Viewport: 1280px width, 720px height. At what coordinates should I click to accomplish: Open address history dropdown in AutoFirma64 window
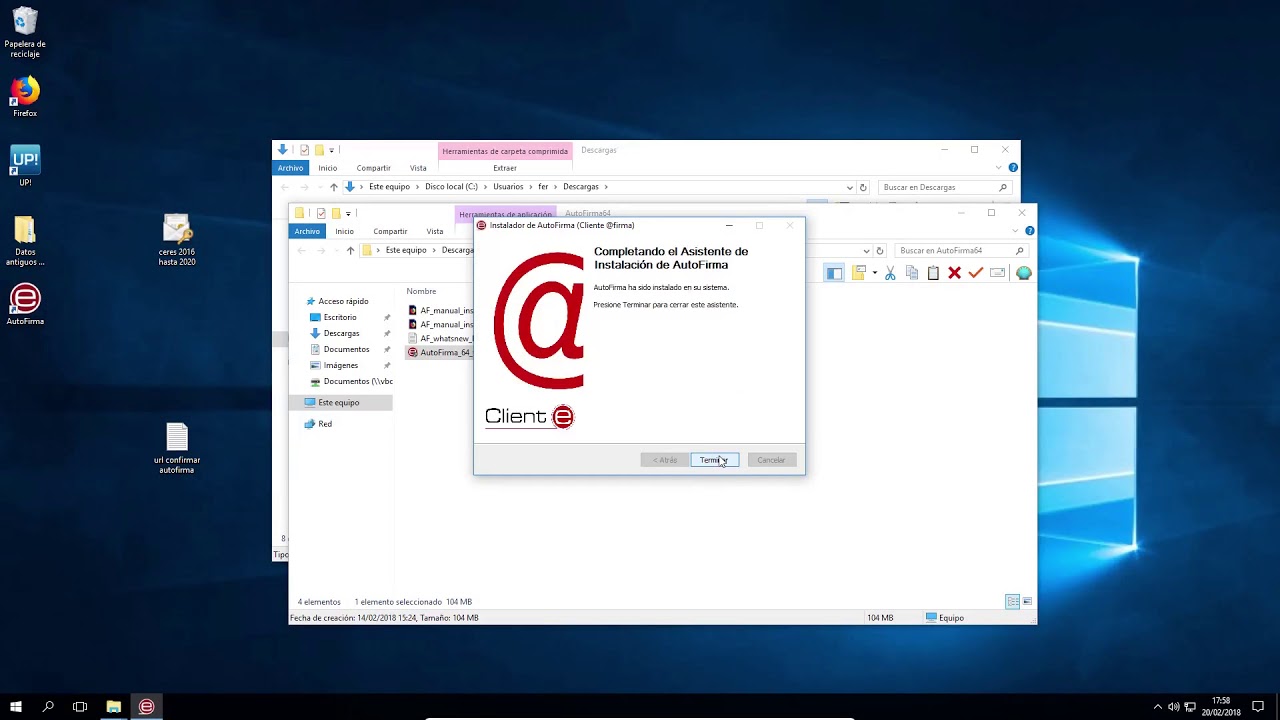[x=866, y=251]
